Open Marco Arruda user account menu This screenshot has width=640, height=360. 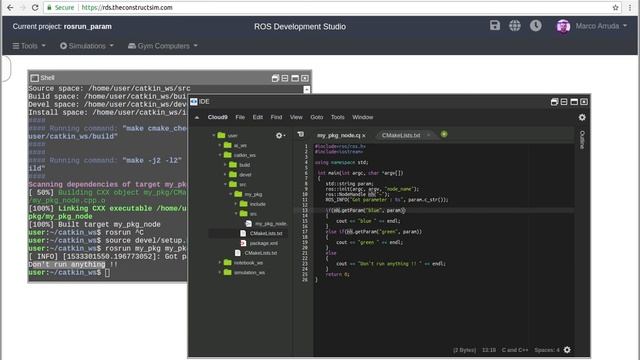(x=601, y=26)
